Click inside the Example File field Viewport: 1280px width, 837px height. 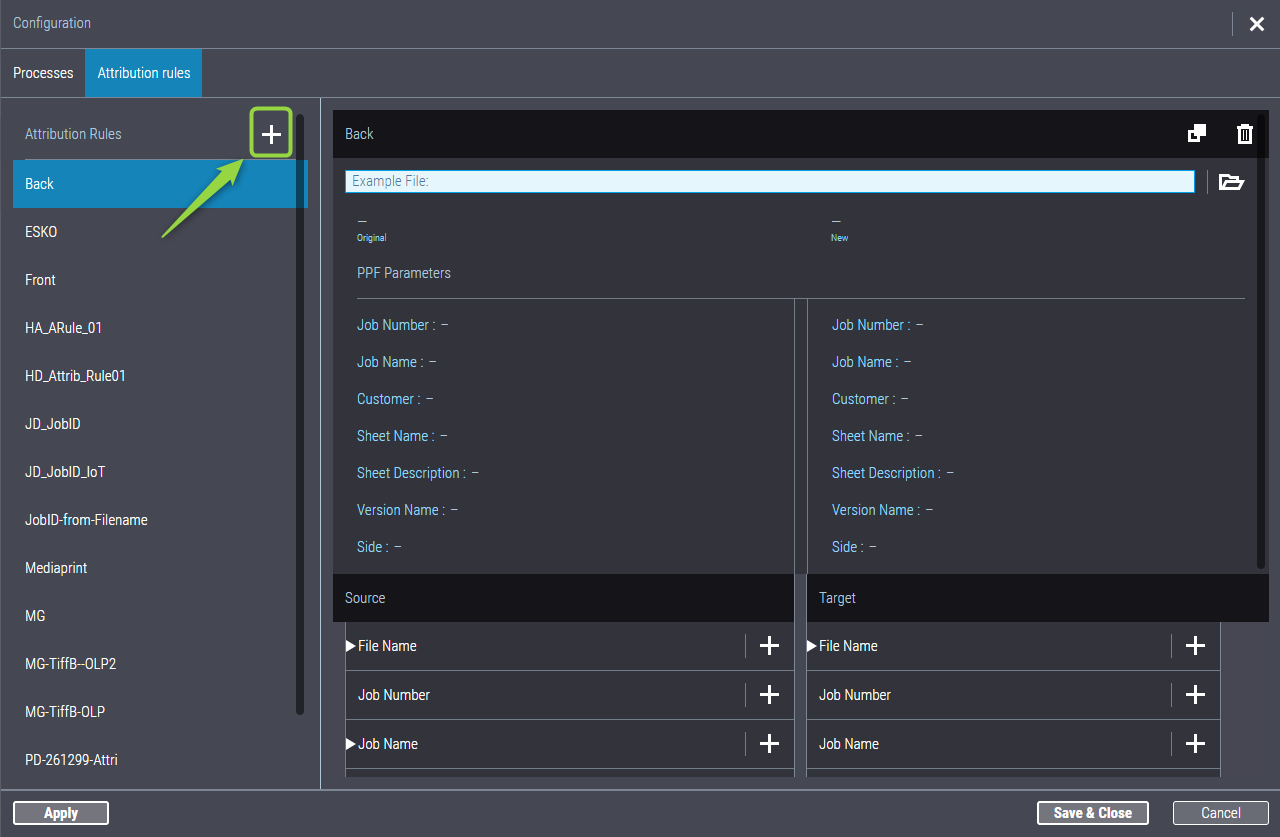[x=770, y=181]
